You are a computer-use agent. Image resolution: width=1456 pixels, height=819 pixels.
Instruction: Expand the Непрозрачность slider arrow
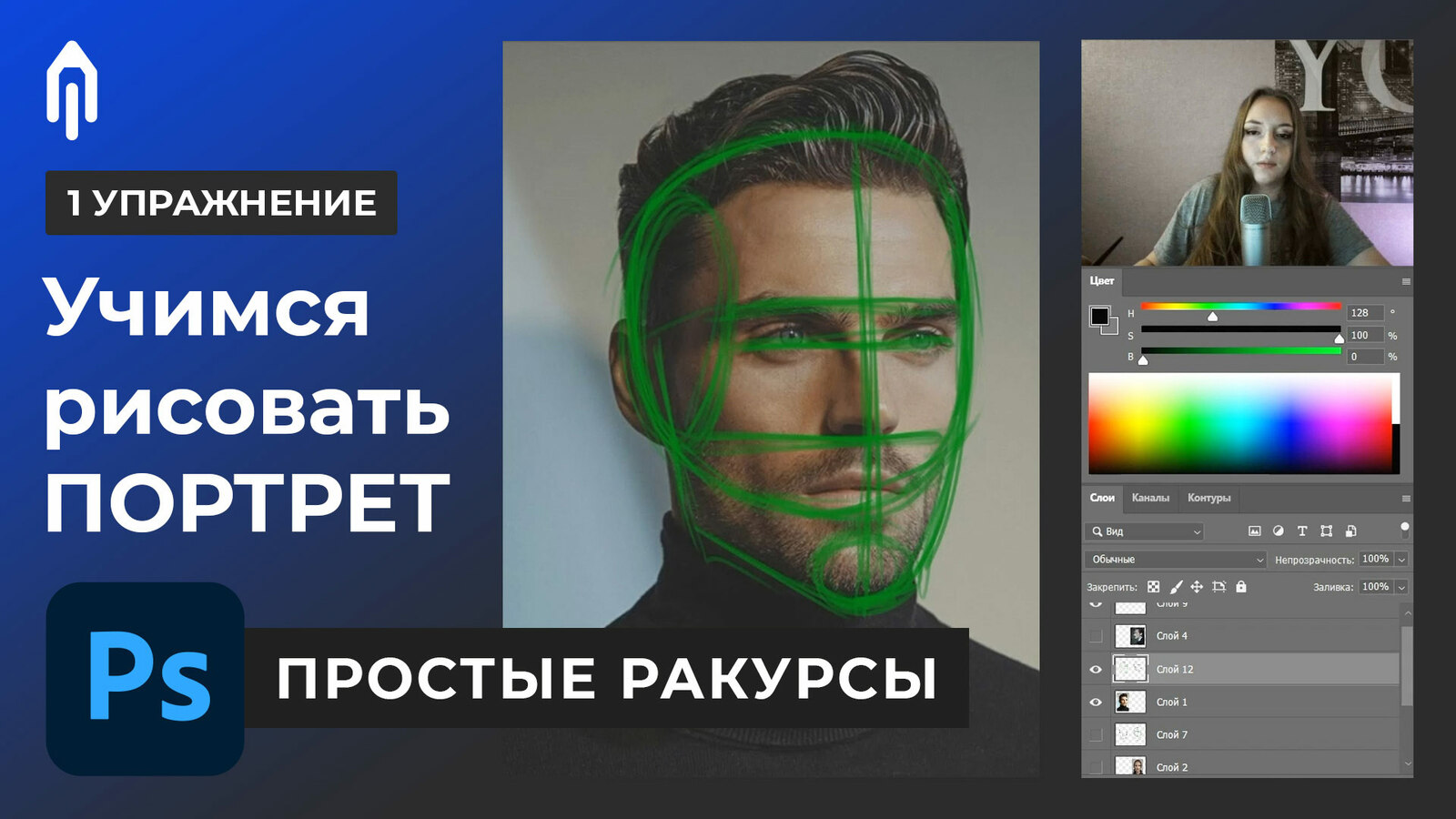[x=1401, y=559]
